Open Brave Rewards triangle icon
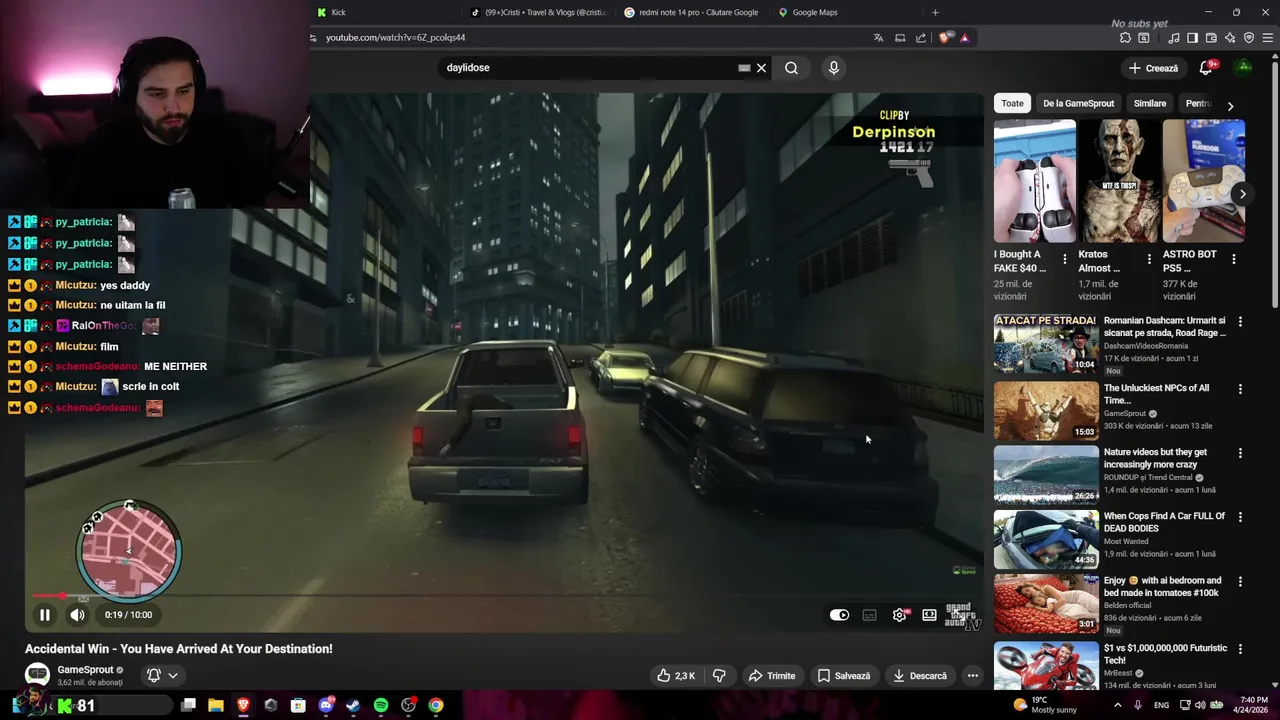 964,38
